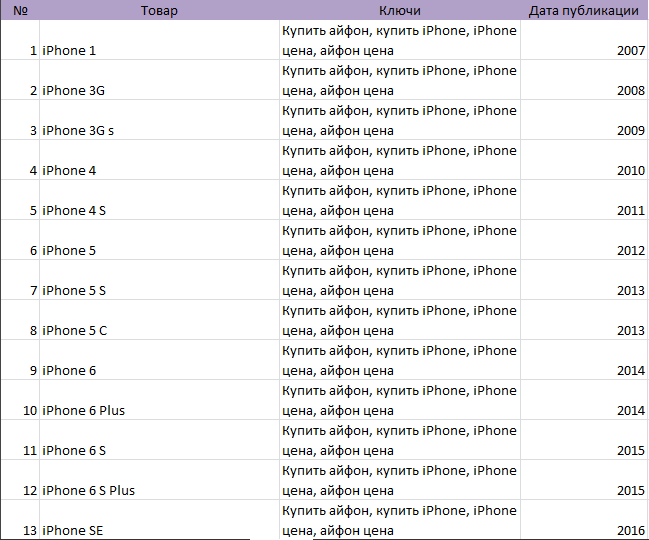Image resolution: width=649 pixels, height=540 pixels.
Task: Select the date cell '2010'
Action: pos(584,160)
